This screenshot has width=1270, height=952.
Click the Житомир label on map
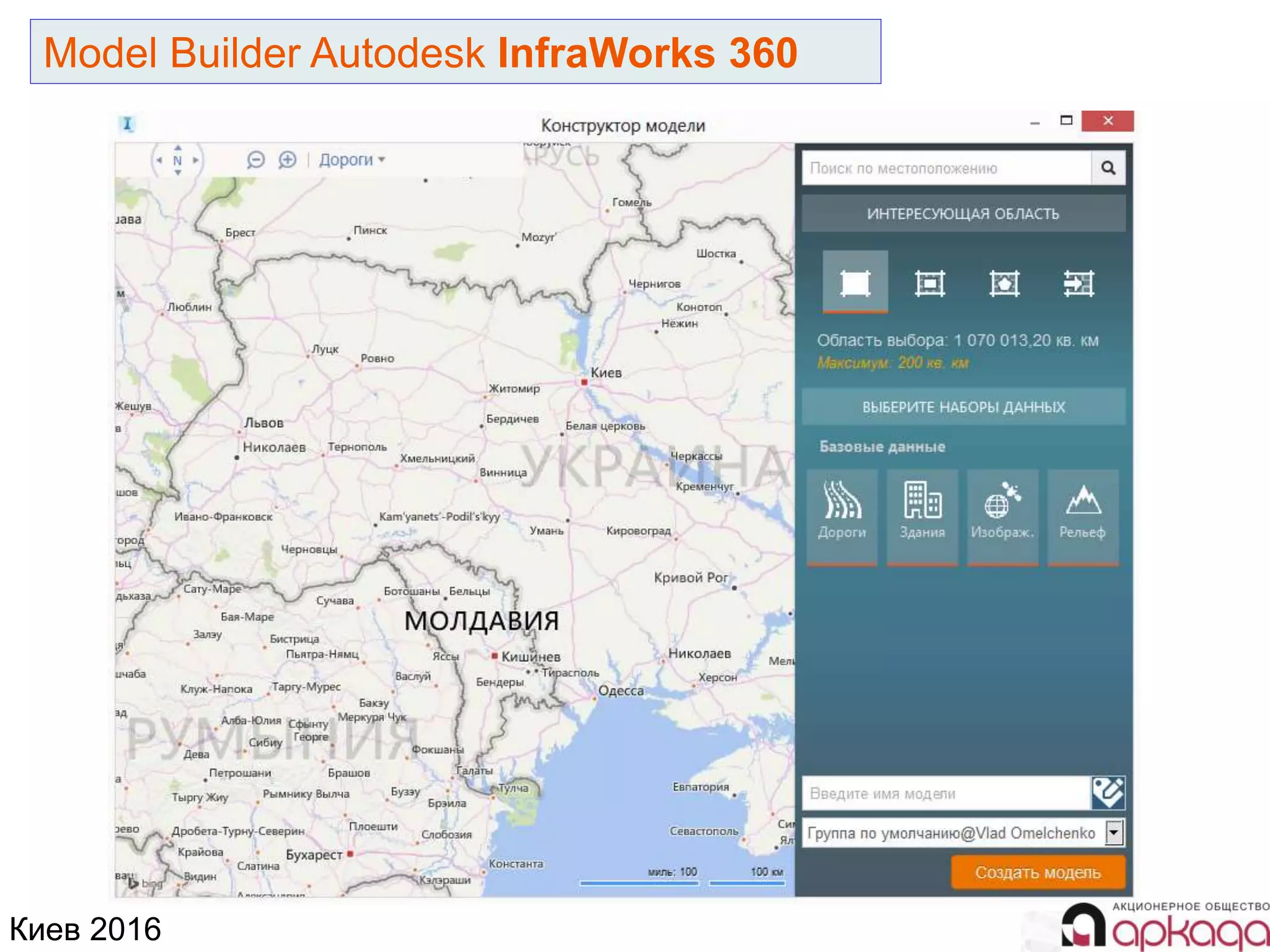tap(514, 389)
